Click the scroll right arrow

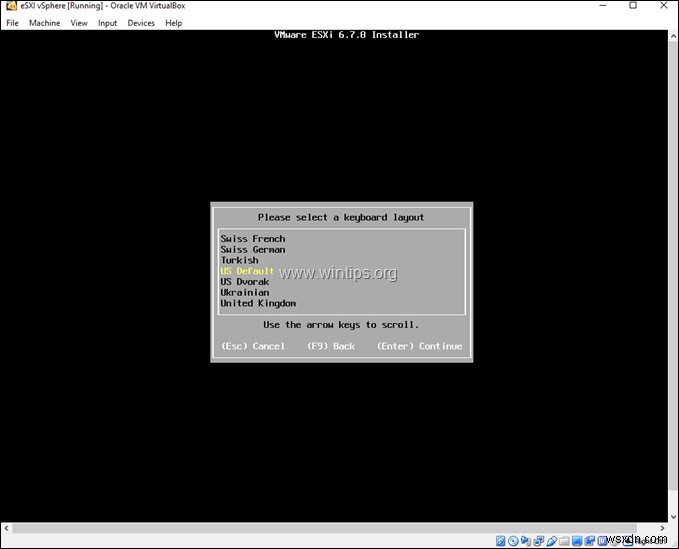coord(662,528)
